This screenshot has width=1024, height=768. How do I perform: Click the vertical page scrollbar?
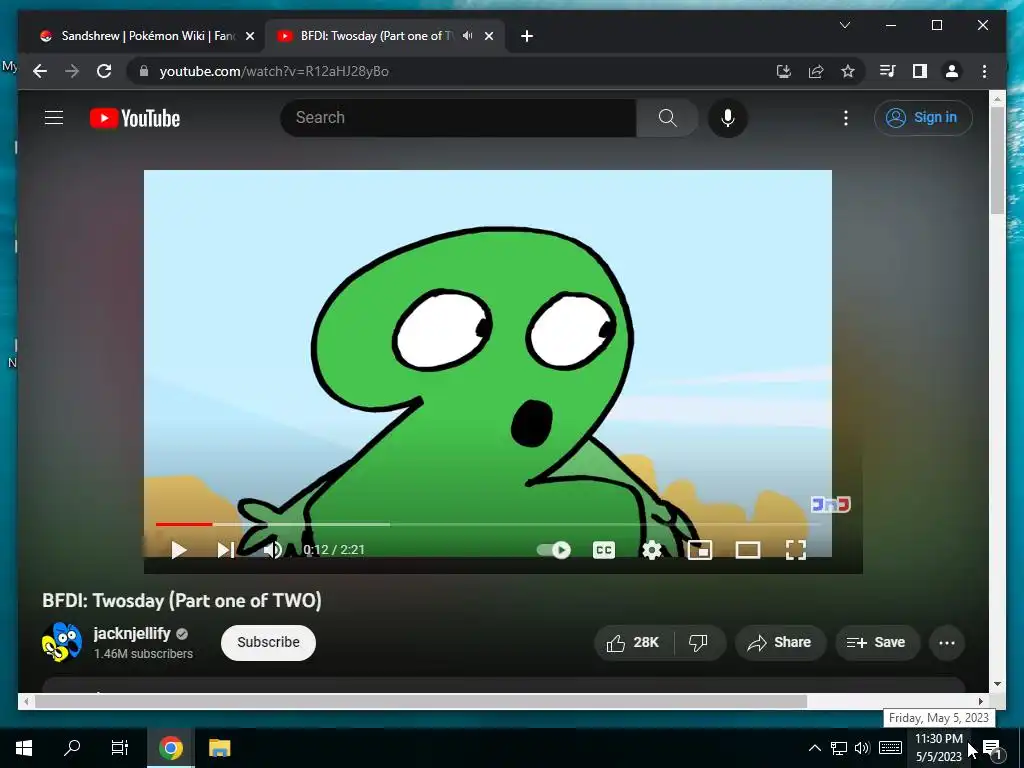[997, 160]
